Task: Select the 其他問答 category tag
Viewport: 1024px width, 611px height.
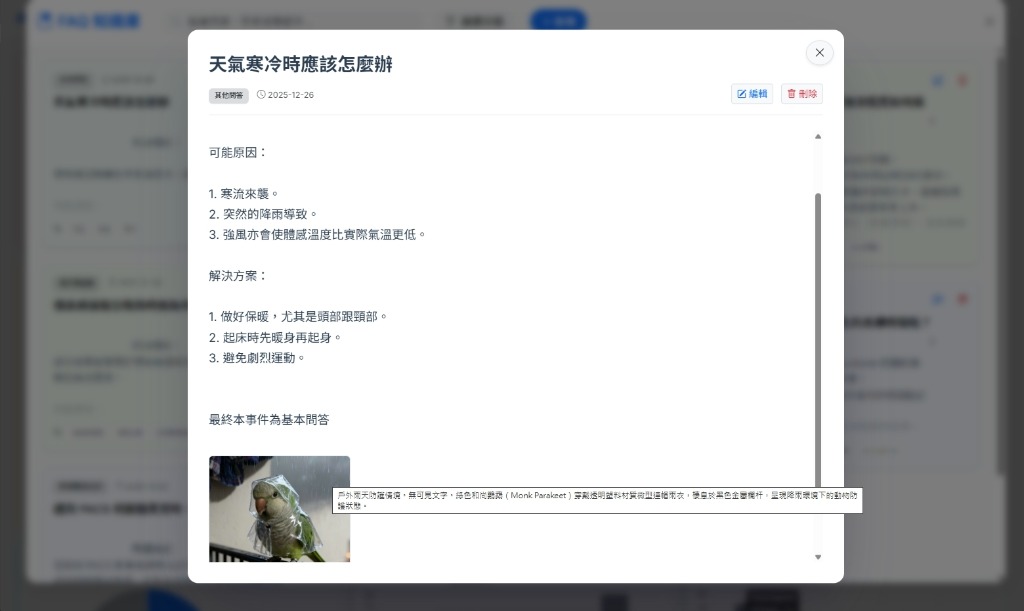Action: pyautogui.click(x=228, y=95)
